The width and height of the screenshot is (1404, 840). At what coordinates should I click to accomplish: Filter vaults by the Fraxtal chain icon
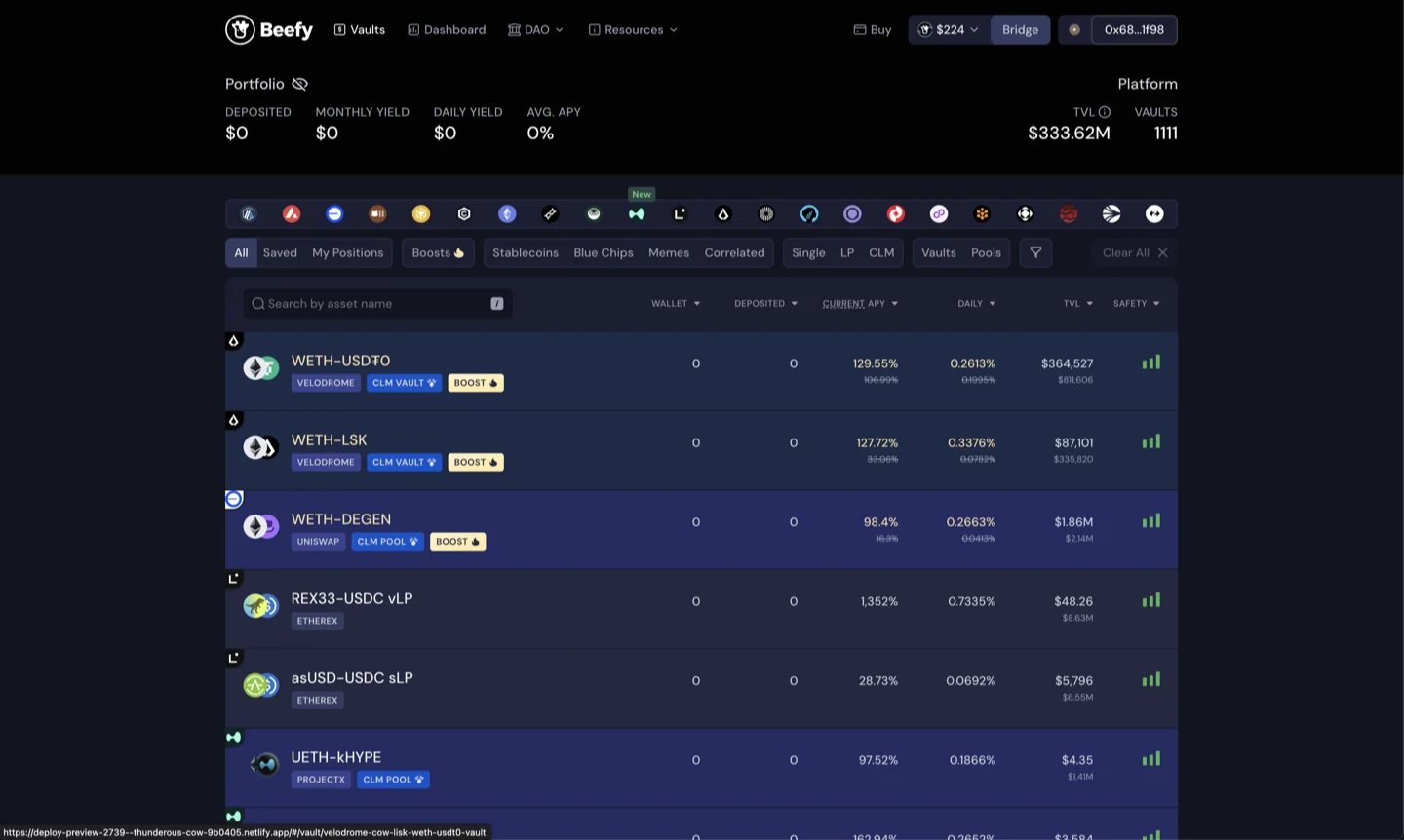tap(550, 214)
